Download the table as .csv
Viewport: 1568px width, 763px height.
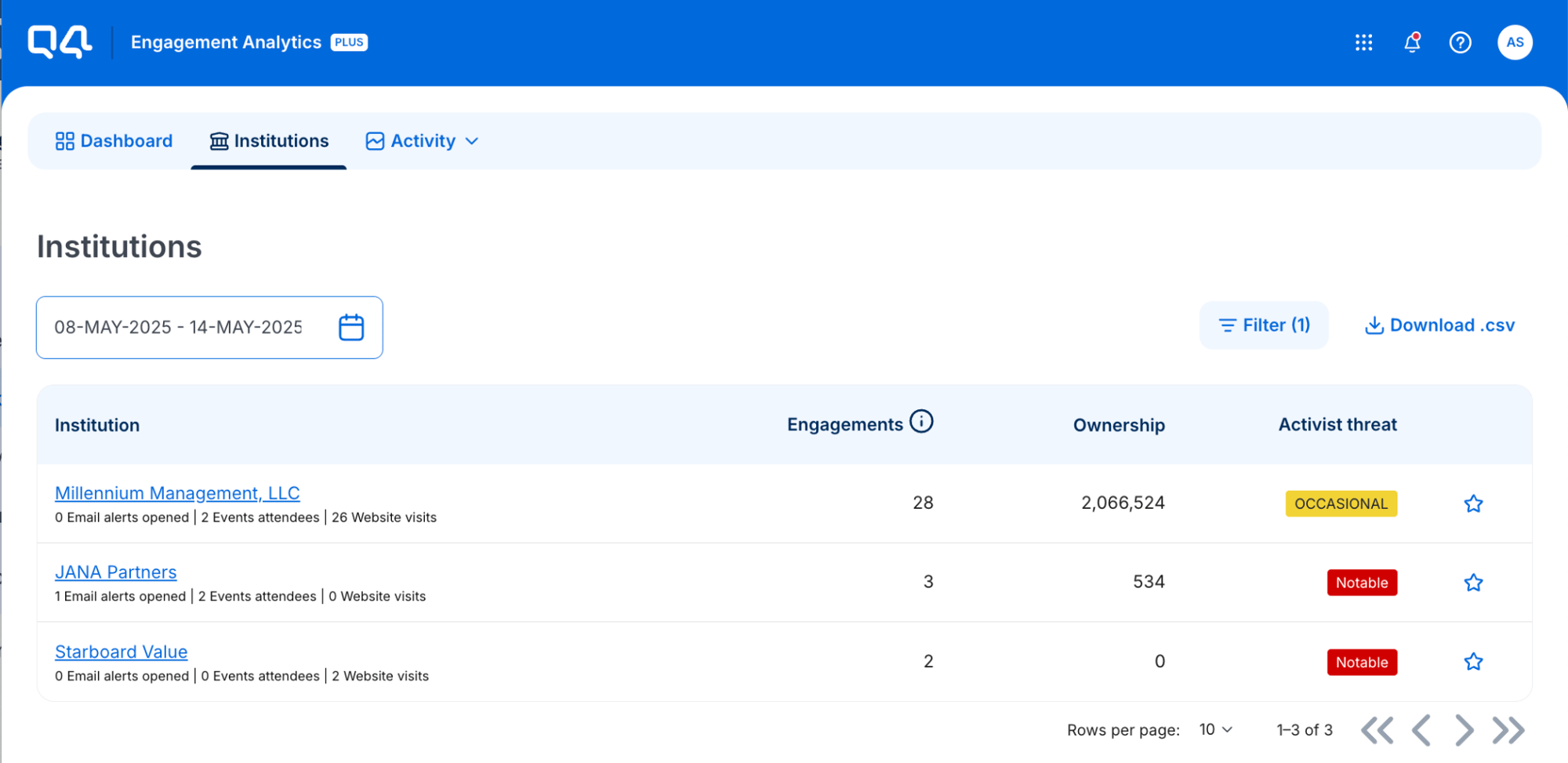coord(1439,325)
